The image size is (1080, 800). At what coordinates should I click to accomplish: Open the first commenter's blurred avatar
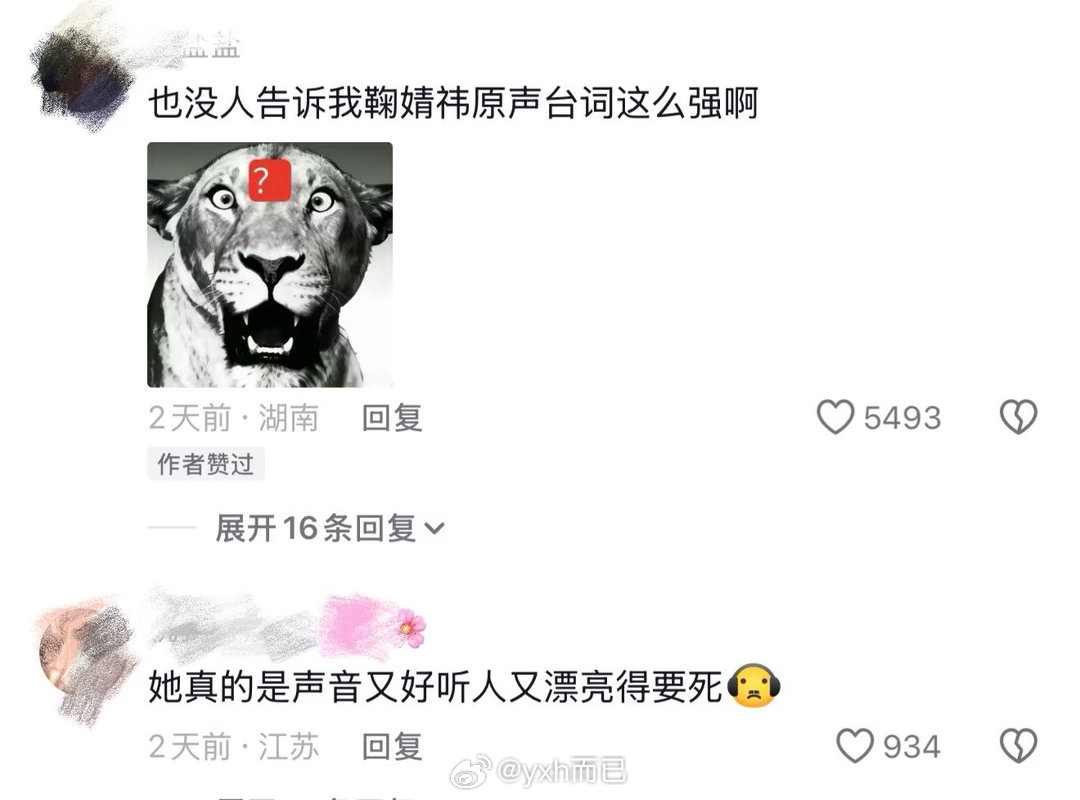click(x=83, y=77)
